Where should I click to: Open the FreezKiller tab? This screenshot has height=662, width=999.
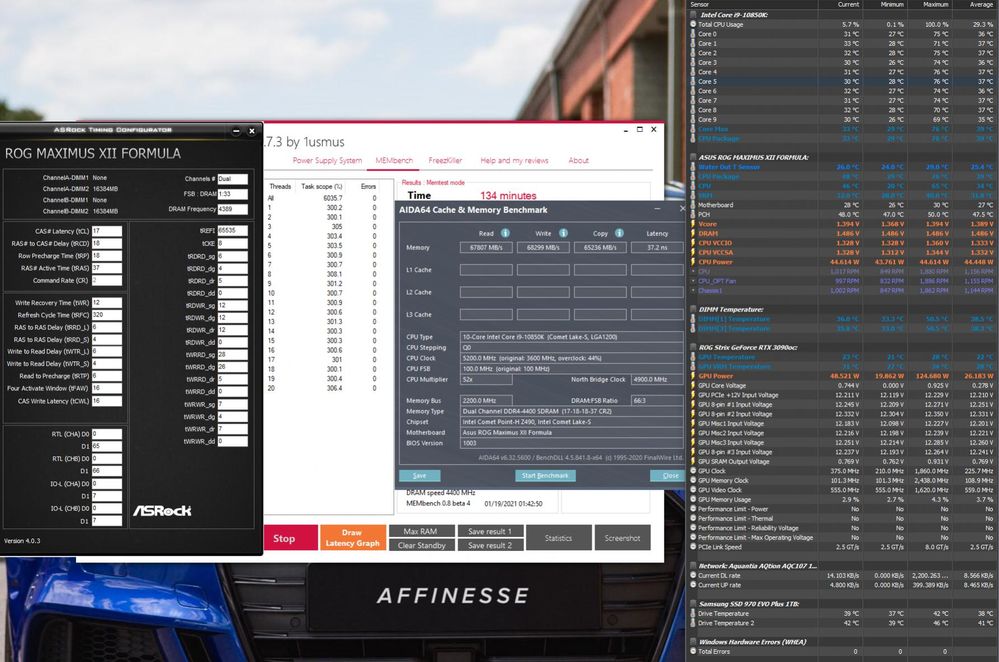click(x=445, y=161)
